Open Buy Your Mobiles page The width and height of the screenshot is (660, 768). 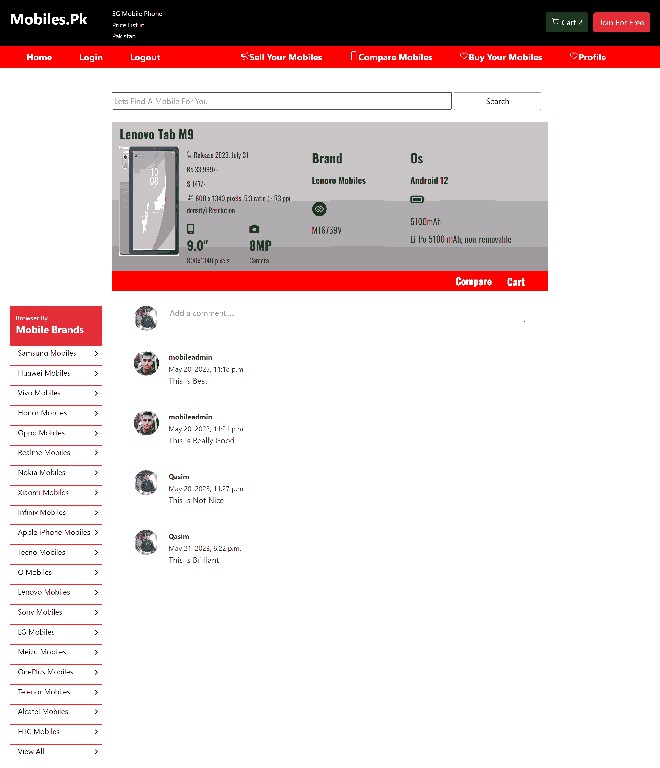(x=501, y=57)
